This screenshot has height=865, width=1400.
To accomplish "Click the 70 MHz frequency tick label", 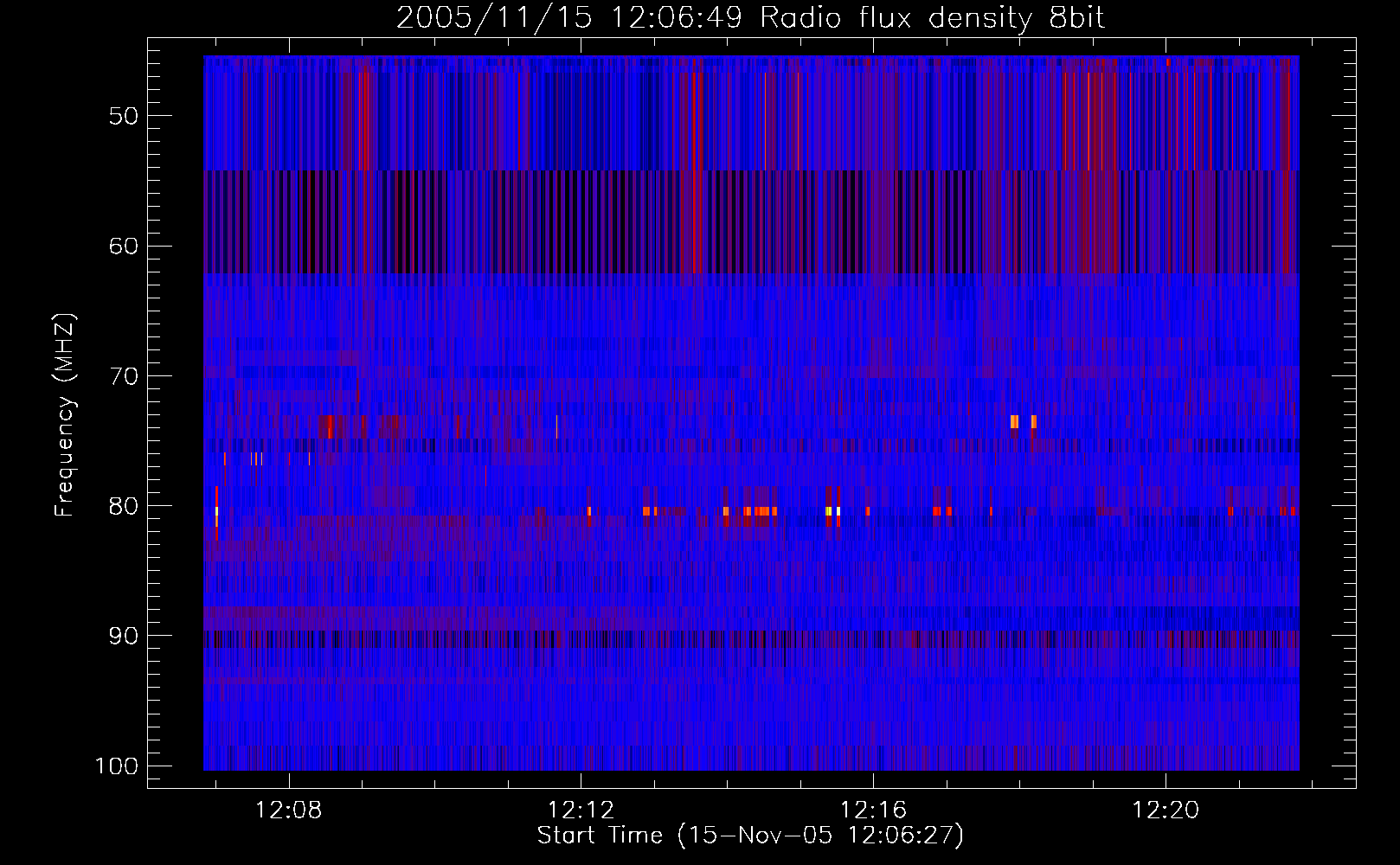I will (123, 376).
